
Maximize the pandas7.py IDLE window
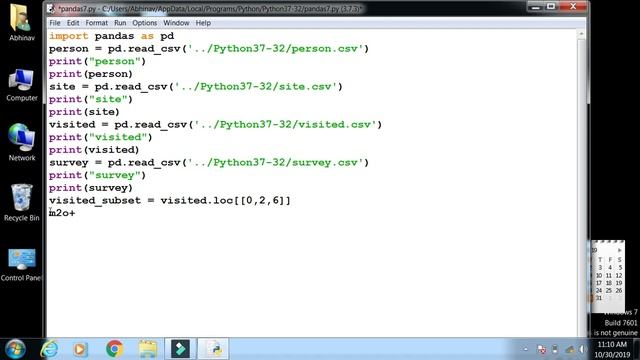pos(551,7)
